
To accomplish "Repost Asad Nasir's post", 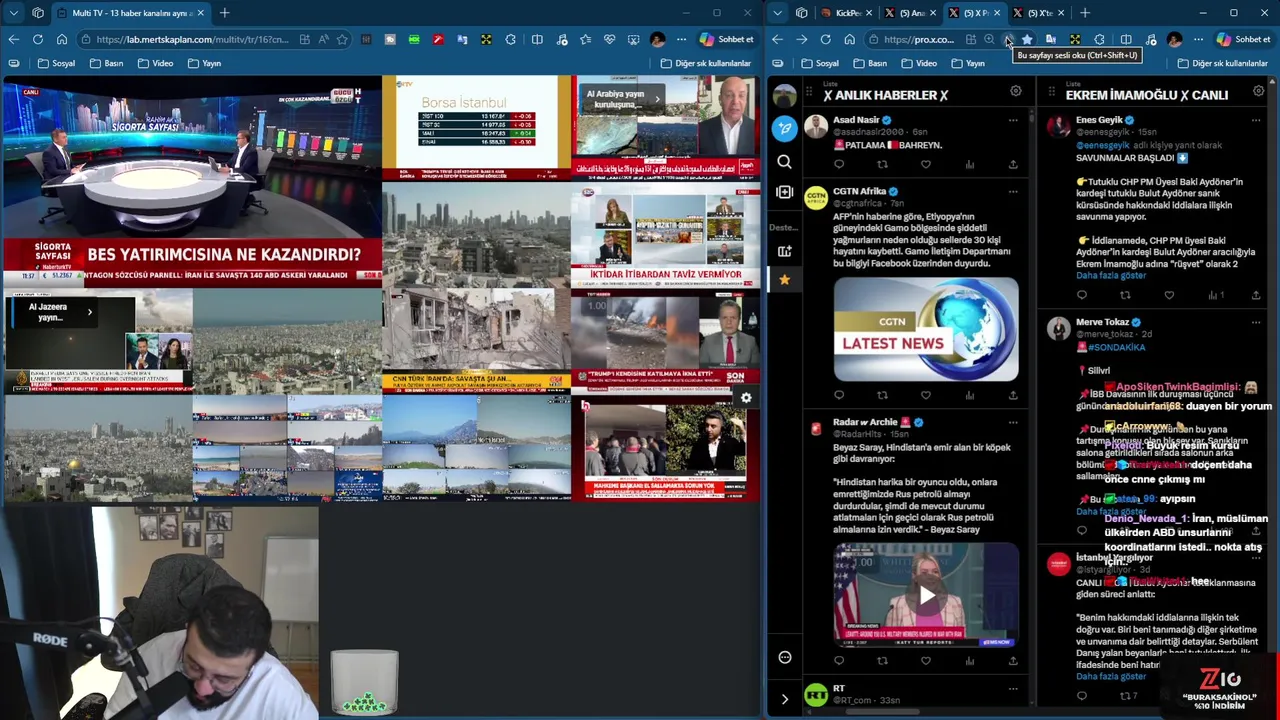I will pyautogui.click(x=882, y=165).
